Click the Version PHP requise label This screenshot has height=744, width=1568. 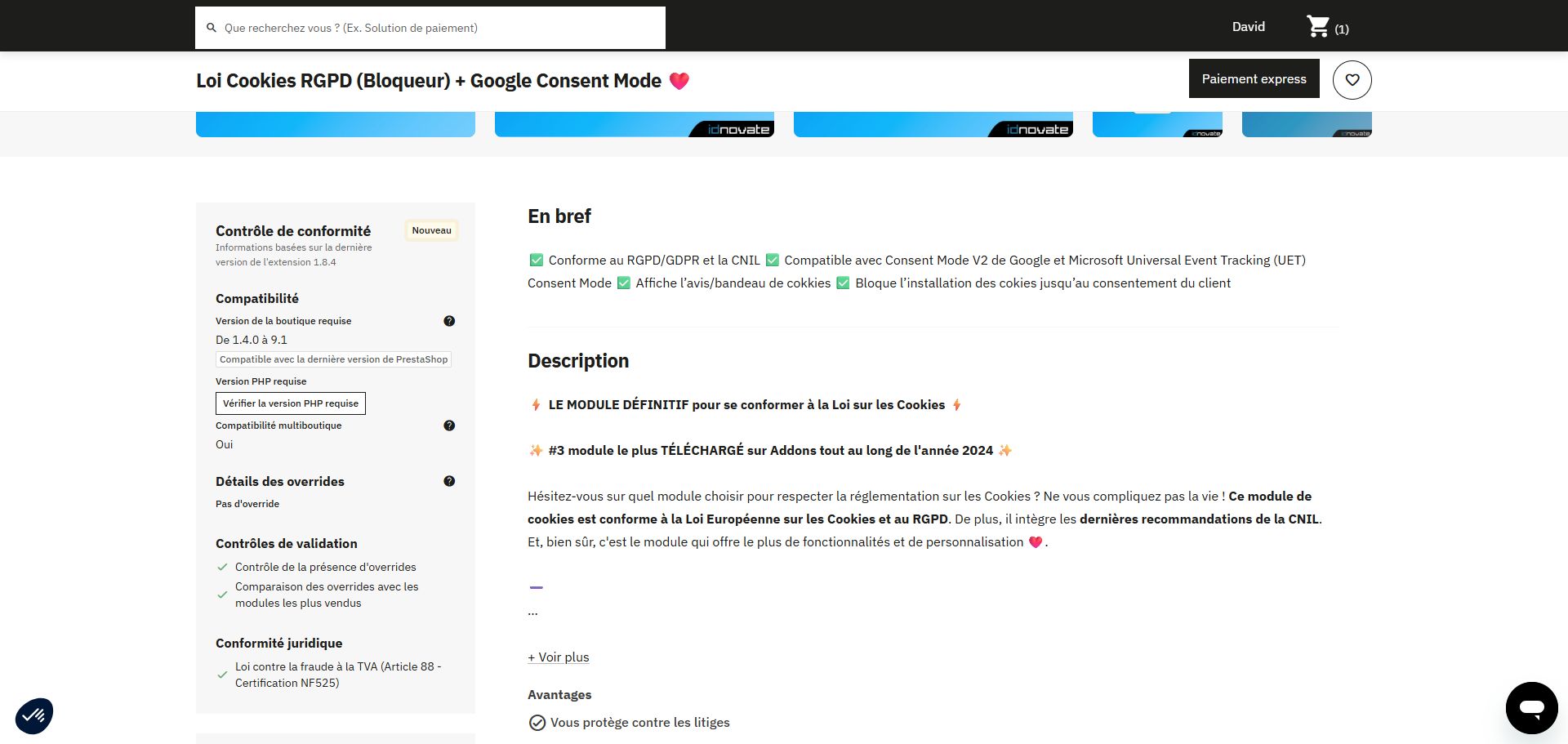pyautogui.click(x=261, y=381)
